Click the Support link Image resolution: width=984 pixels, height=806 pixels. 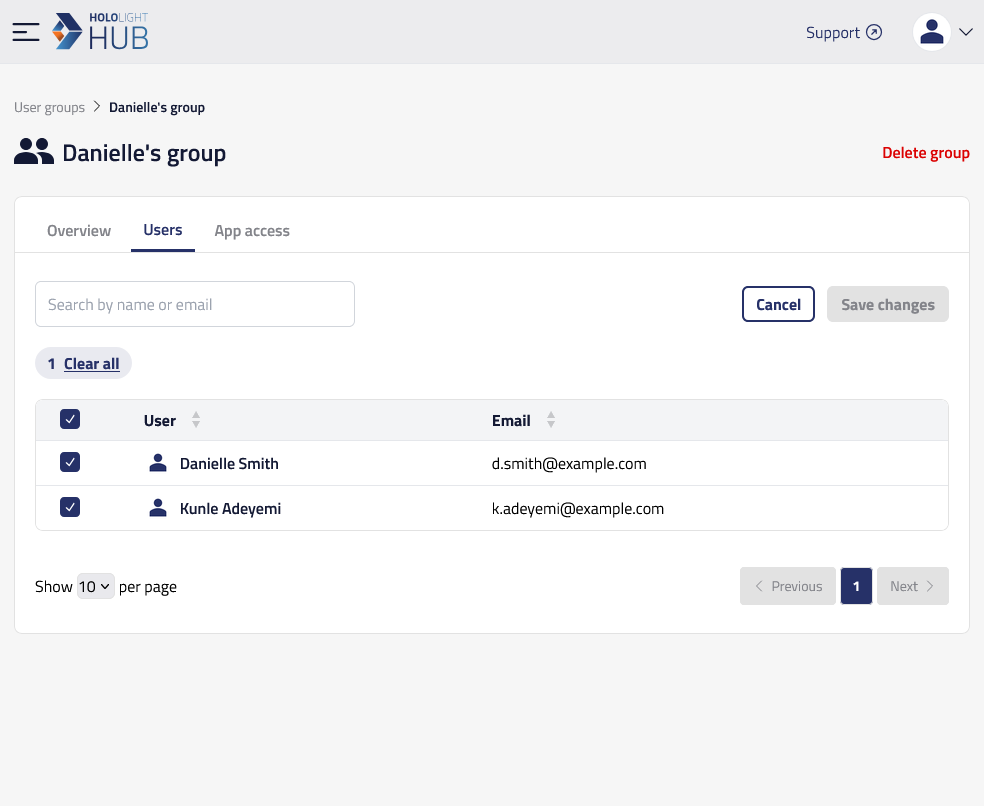click(833, 33)
